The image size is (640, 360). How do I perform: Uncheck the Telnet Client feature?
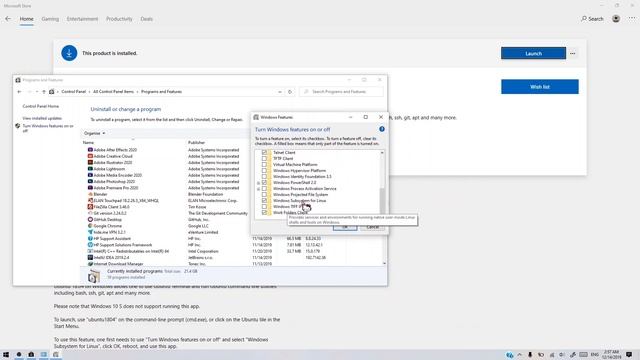pyautogui.click(x=264, y=152)
